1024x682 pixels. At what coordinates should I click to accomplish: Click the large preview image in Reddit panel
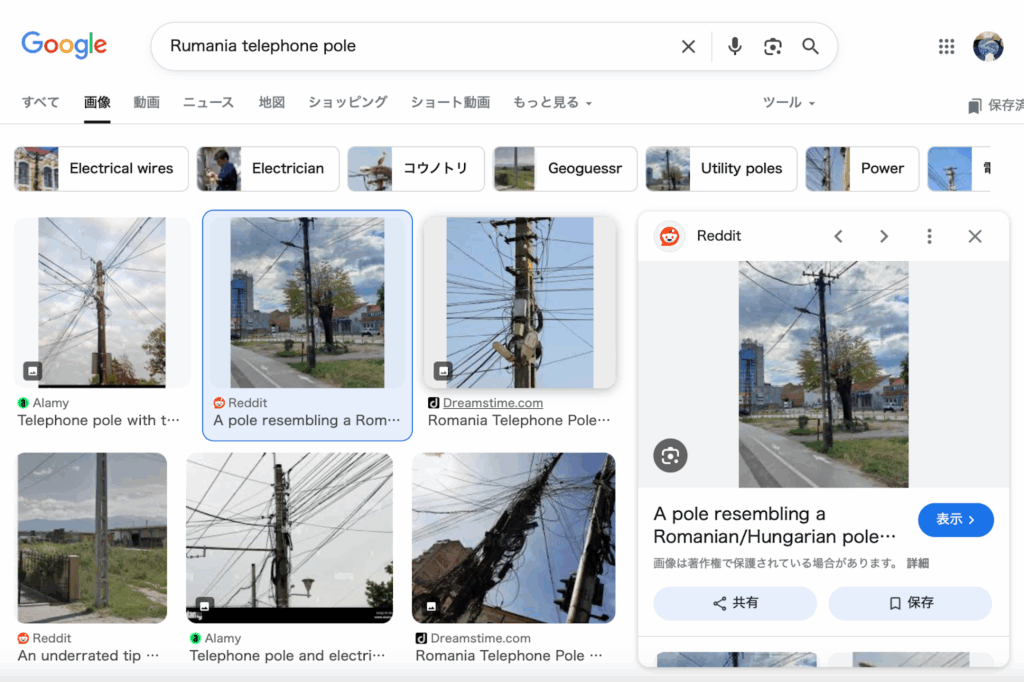pos(823,374)
